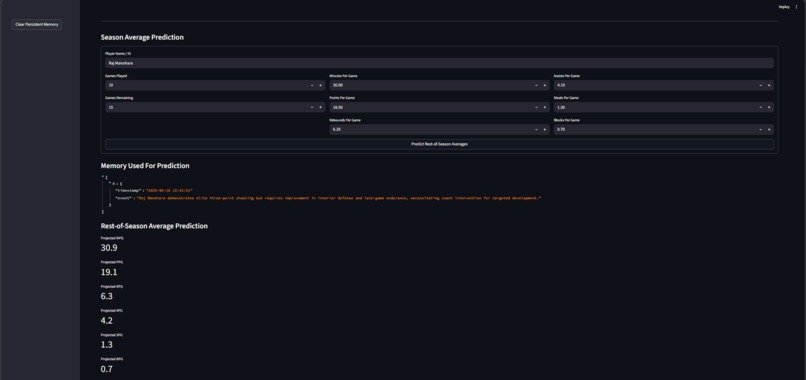Click the projected APG value 4.2
The height and width of the screenshot is (380, 806).
(x=106, y=320)
